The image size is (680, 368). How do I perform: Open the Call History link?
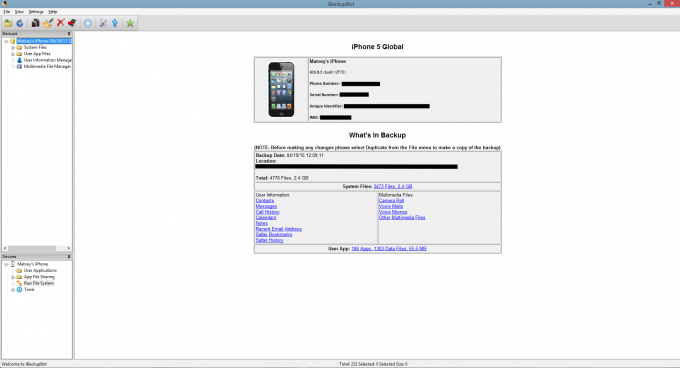click(x=268, y=212)
